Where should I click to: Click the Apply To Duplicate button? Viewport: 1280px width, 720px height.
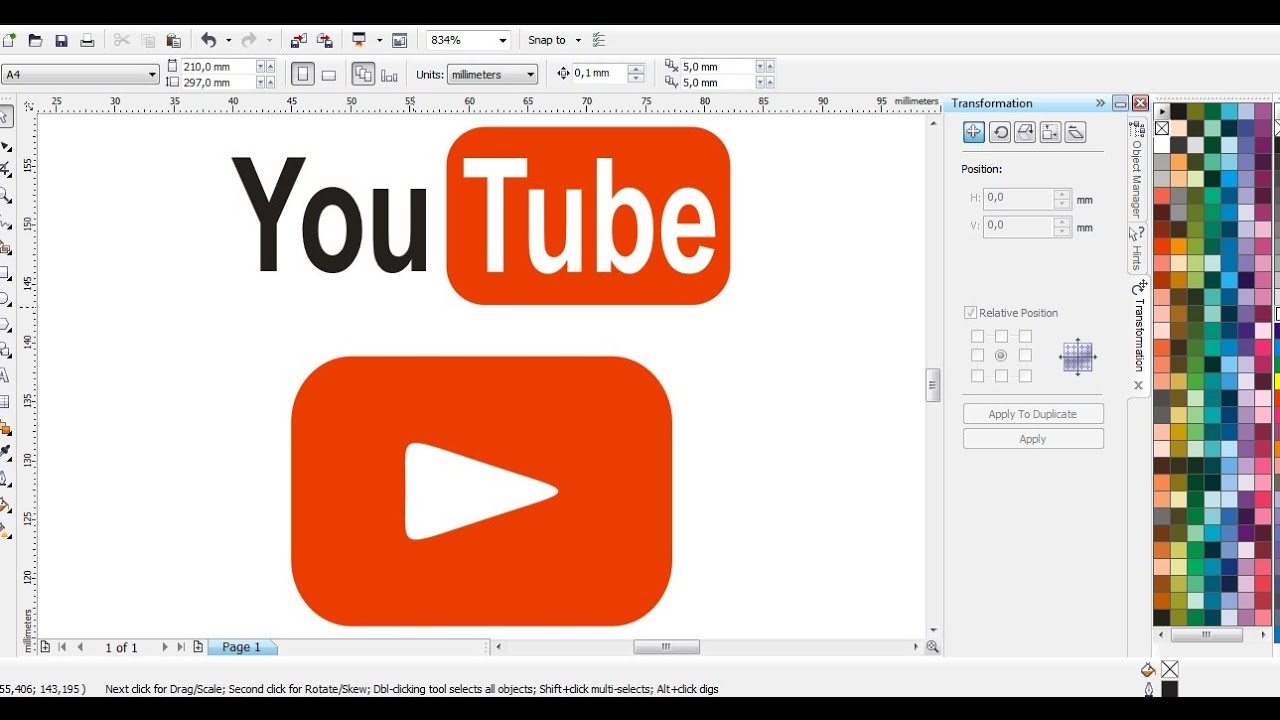(x=1033, y=414)
